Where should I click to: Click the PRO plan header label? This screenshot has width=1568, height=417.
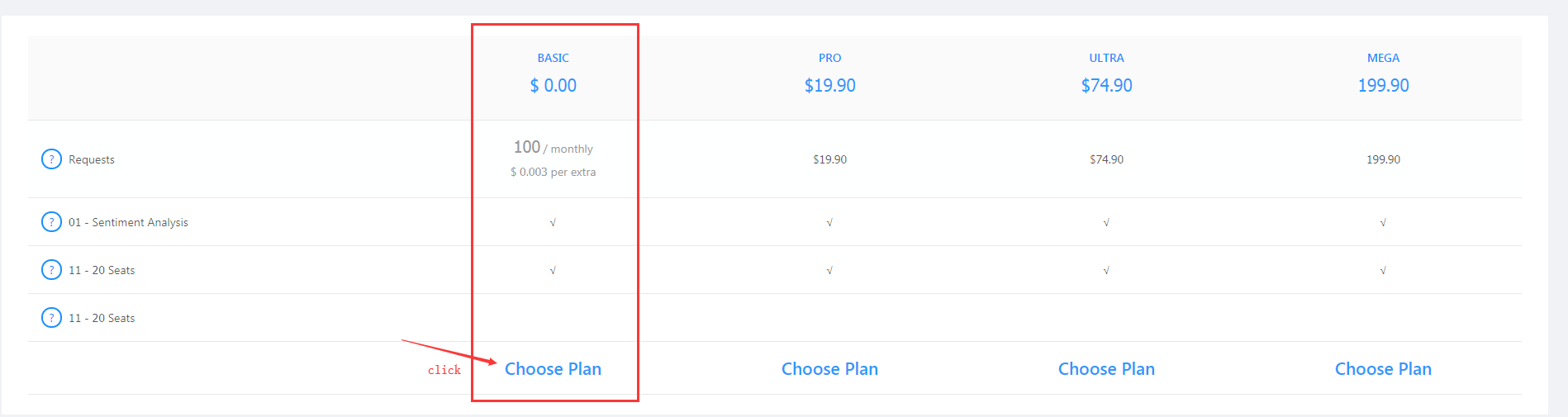(829, 58)
